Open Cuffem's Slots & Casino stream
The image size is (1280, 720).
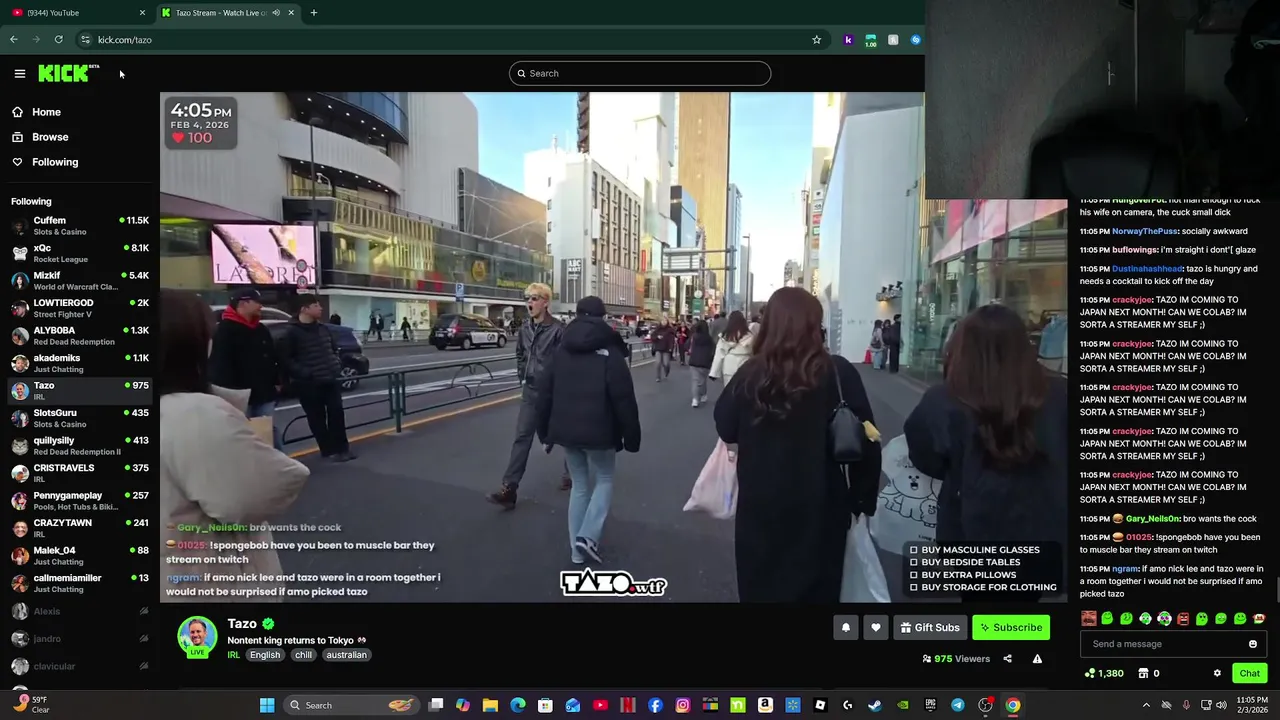coord(80,226)
